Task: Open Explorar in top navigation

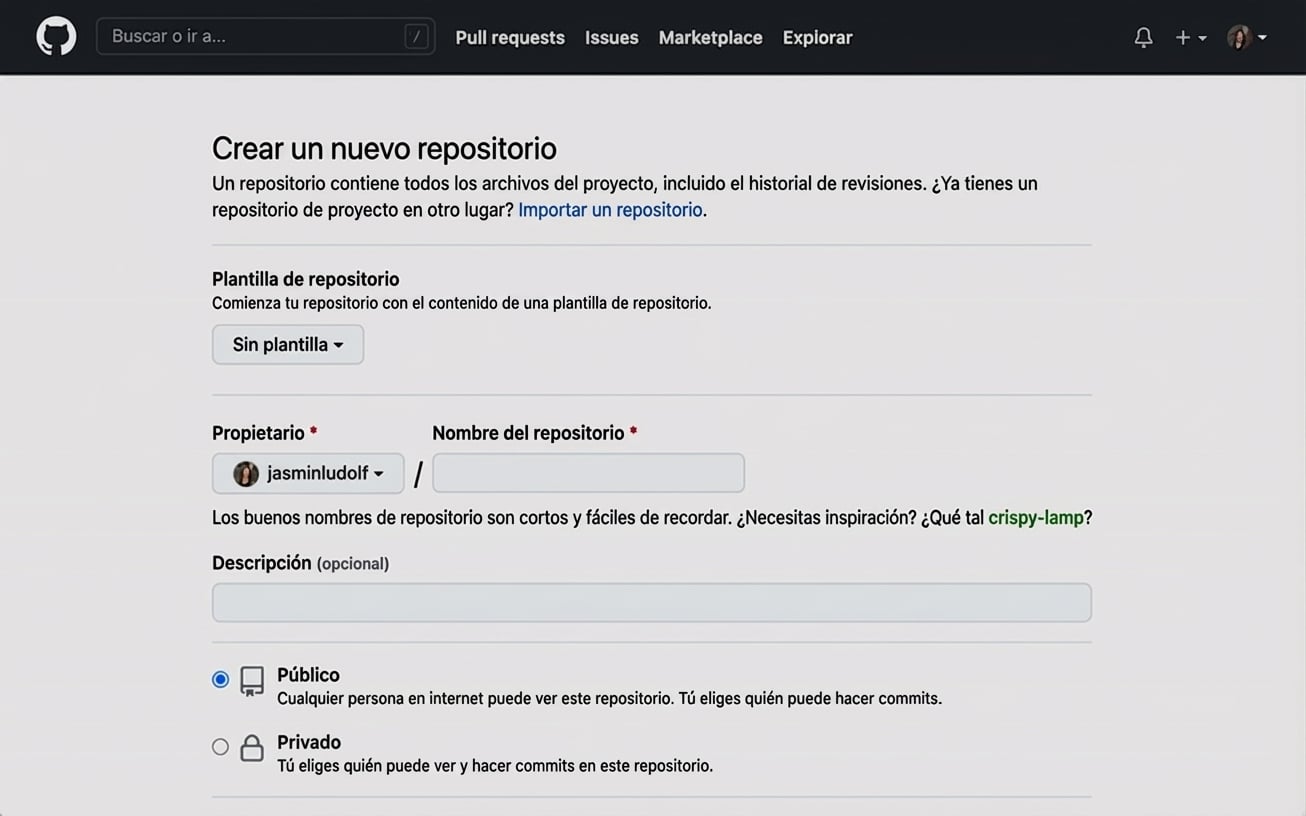Action: [x=817, y=37]
